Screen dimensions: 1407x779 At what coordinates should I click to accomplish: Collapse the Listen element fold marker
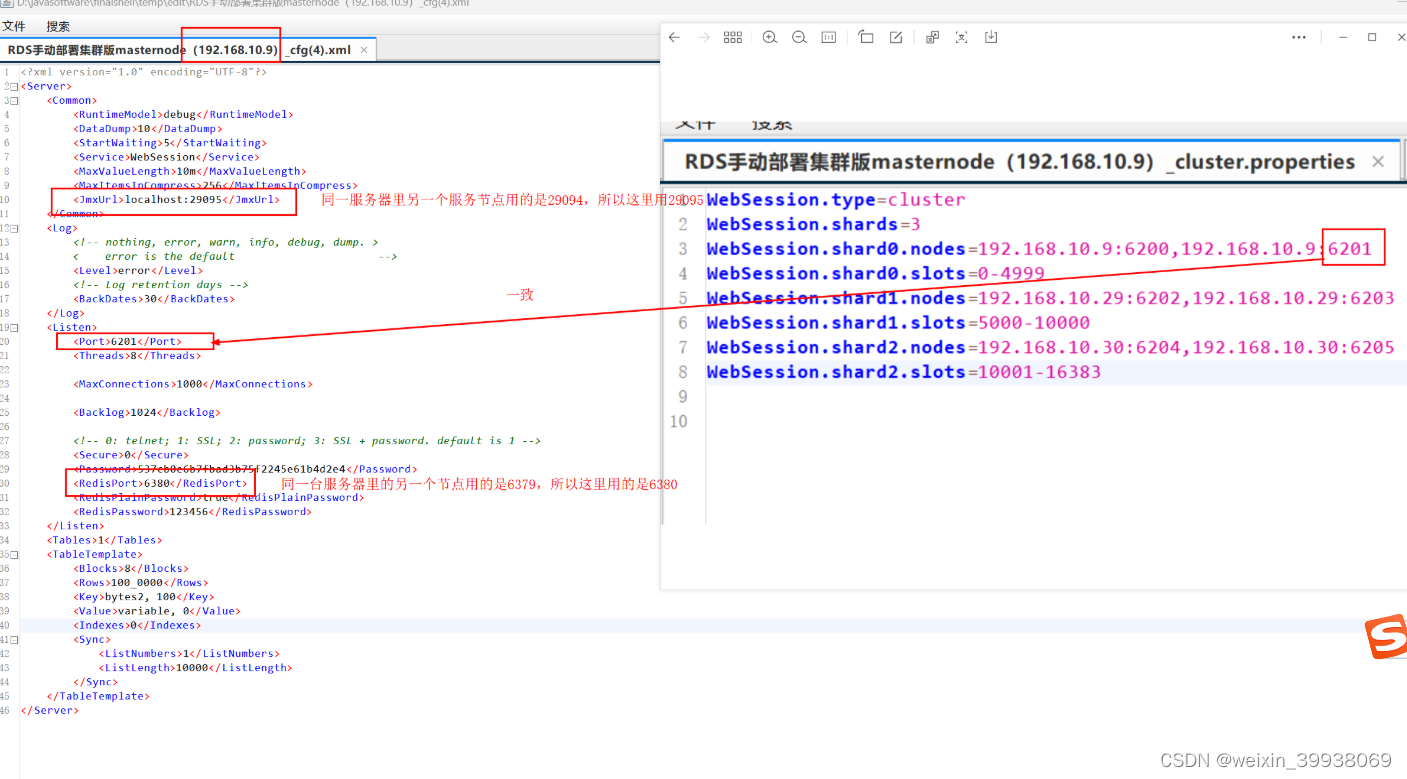pyautogui.click(x=14, y=327)
